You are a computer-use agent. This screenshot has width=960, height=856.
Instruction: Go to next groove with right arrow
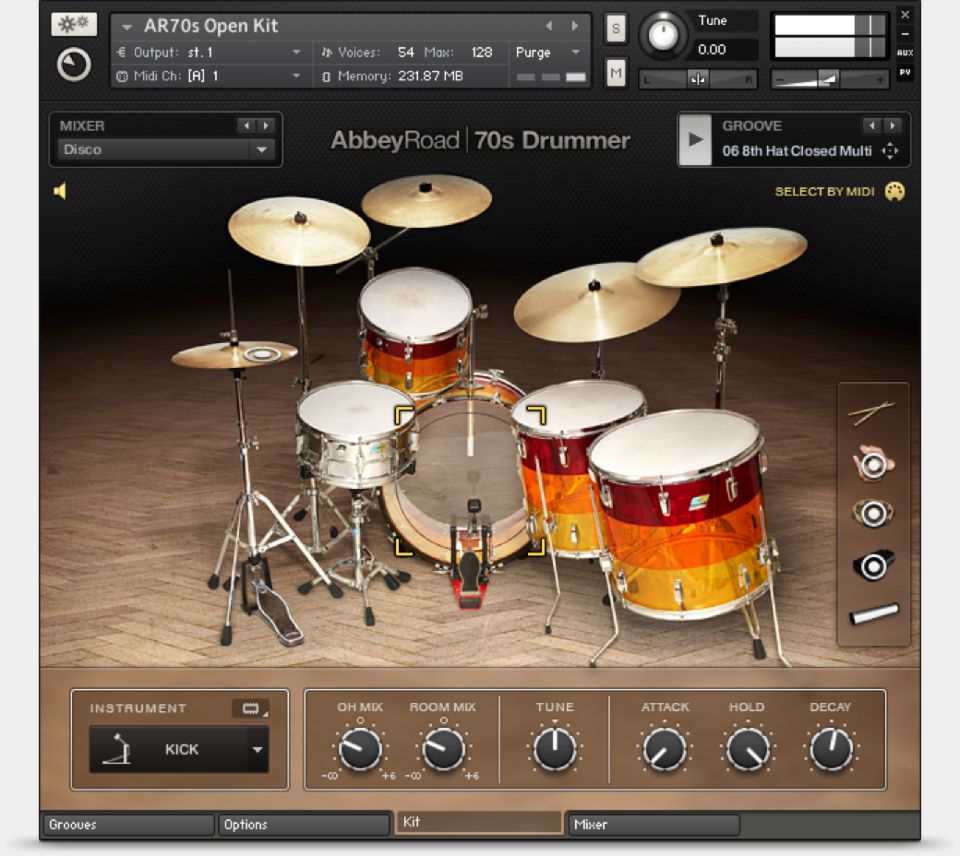[892, 126]
